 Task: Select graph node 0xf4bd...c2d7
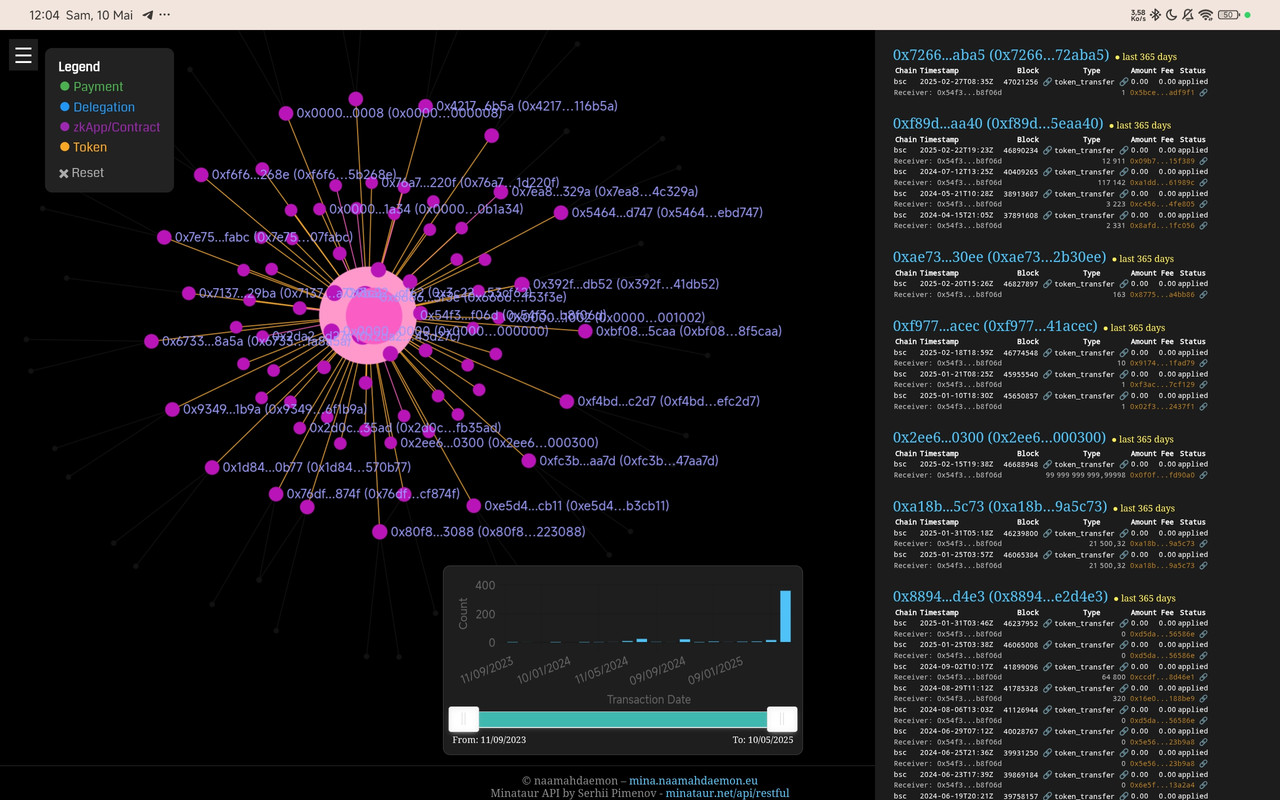click(567, 401)
